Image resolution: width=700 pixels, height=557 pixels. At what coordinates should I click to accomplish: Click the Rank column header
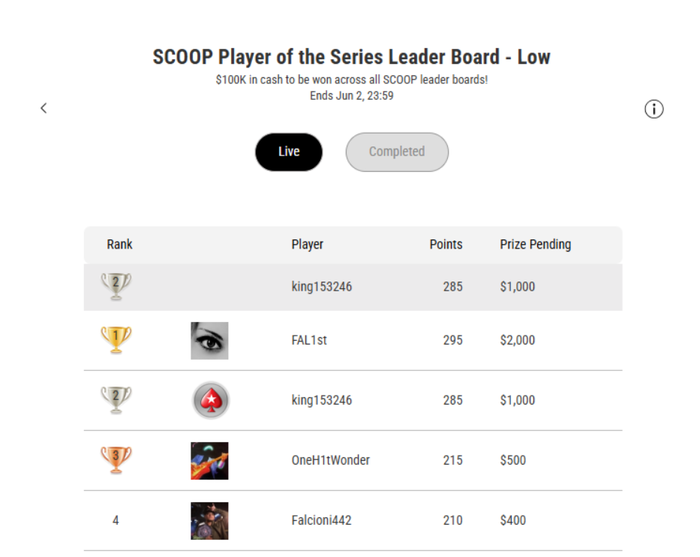[x=119, y=244]
